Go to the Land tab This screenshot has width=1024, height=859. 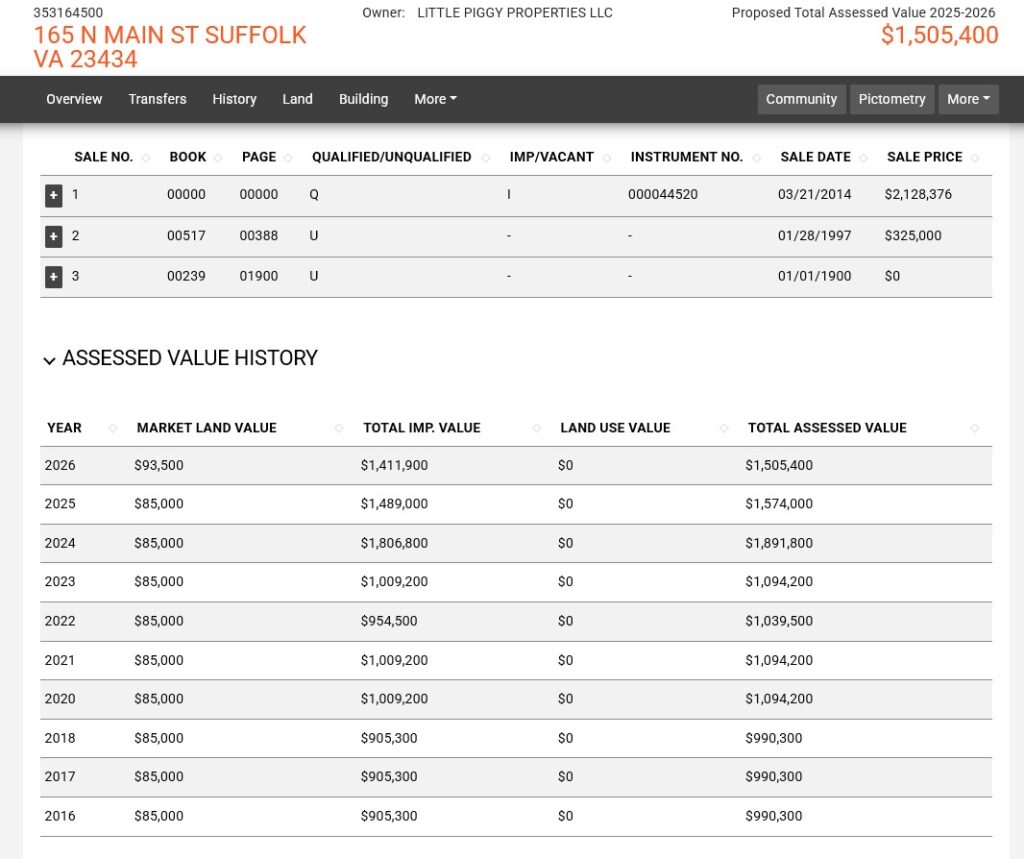(x=297, y=99)
